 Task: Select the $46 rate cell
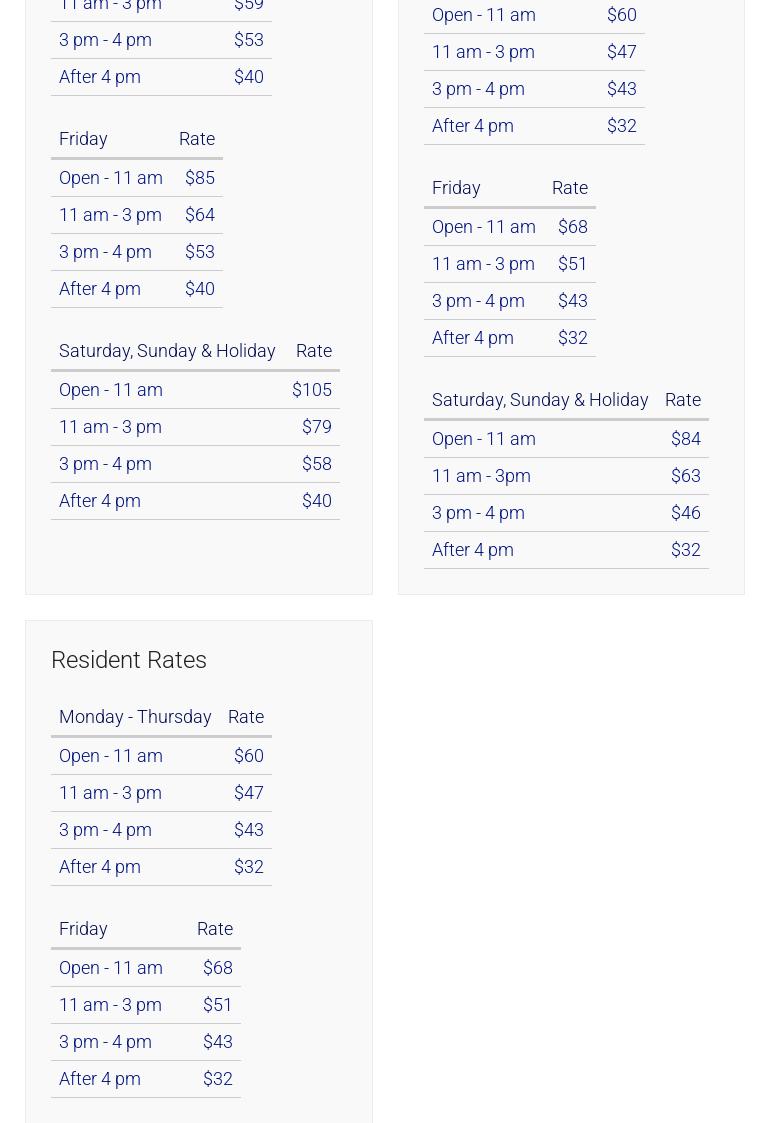[x=685, y=513]
